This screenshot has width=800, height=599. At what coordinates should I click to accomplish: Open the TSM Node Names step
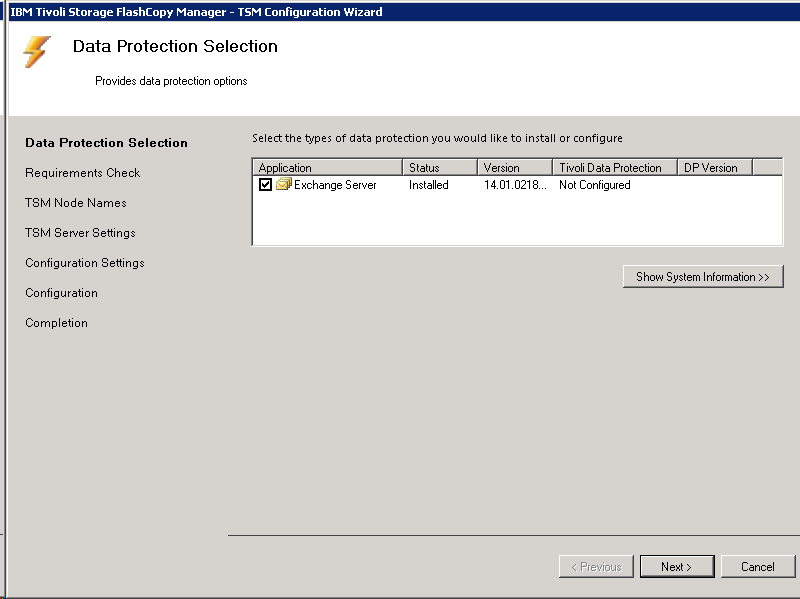coord(76,203)
